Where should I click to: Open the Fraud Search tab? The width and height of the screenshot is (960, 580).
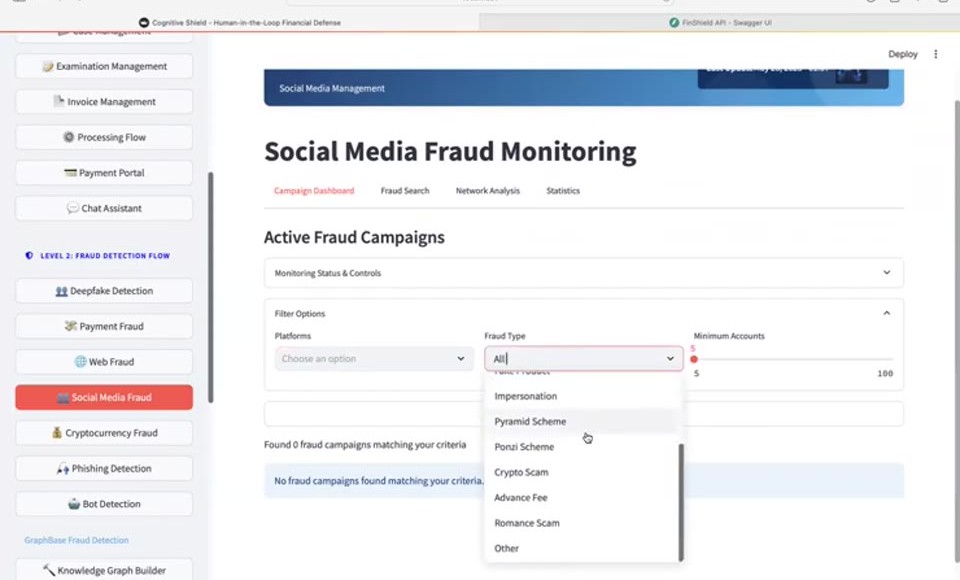pyautogui.click(x=405, y=191)
